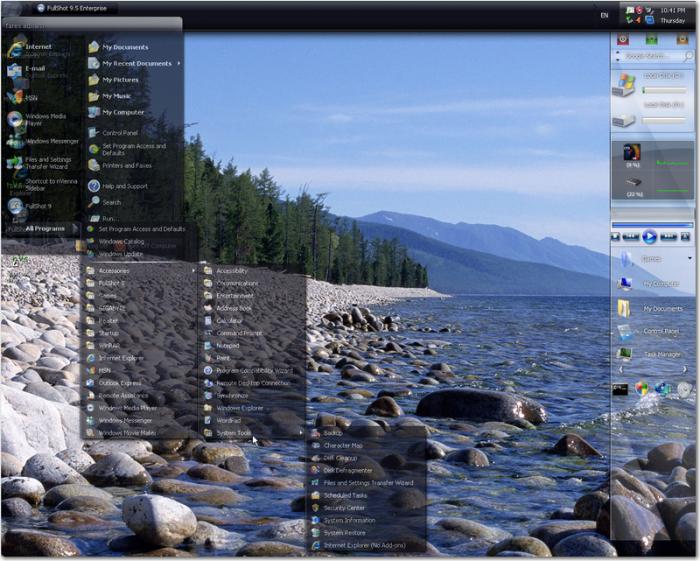This screenshot has width=700, height=561.
Task: Open Task Manager in the sidebar
Action: coord(662,354)
